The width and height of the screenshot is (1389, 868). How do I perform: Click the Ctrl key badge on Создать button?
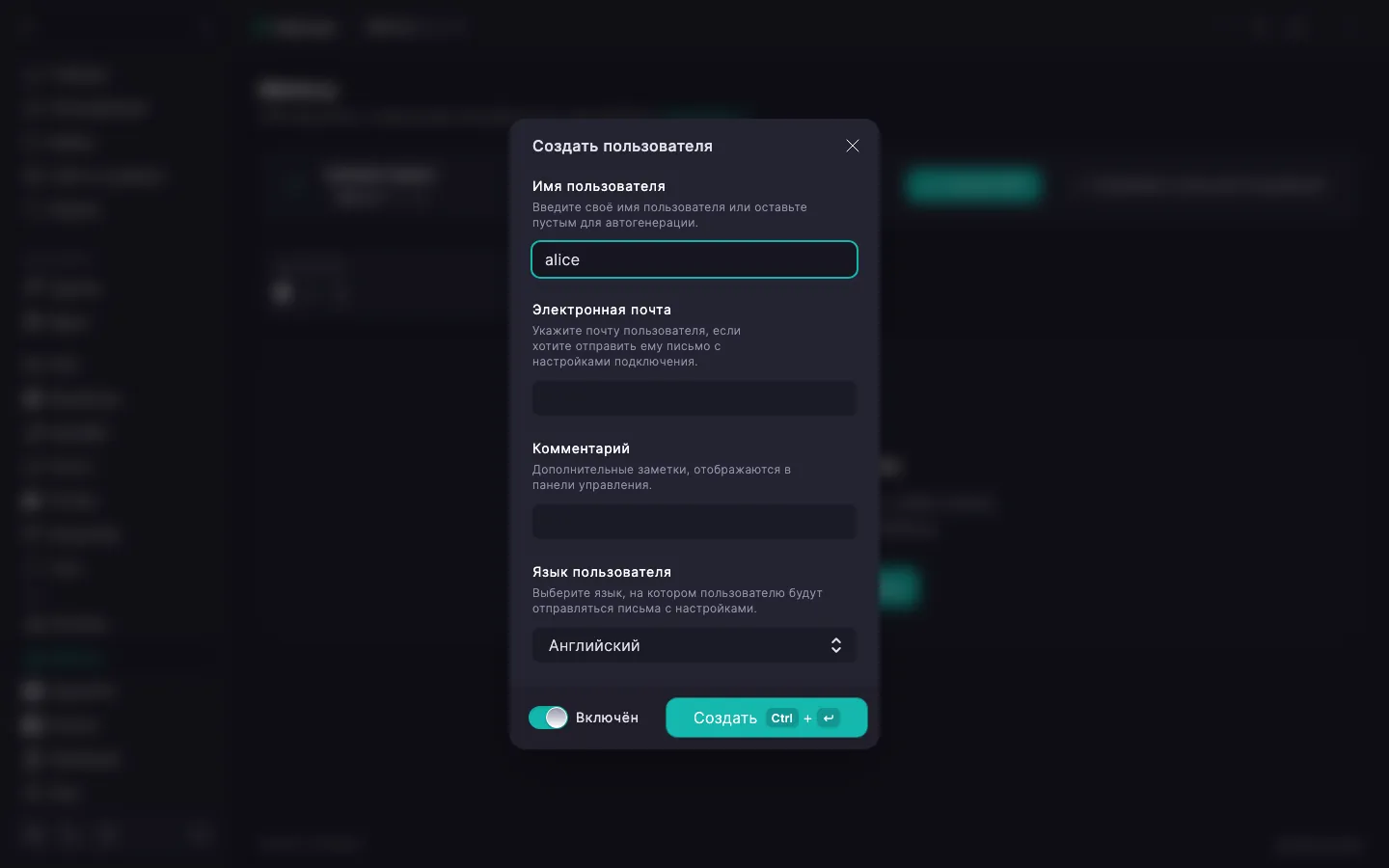coord(782,718)
